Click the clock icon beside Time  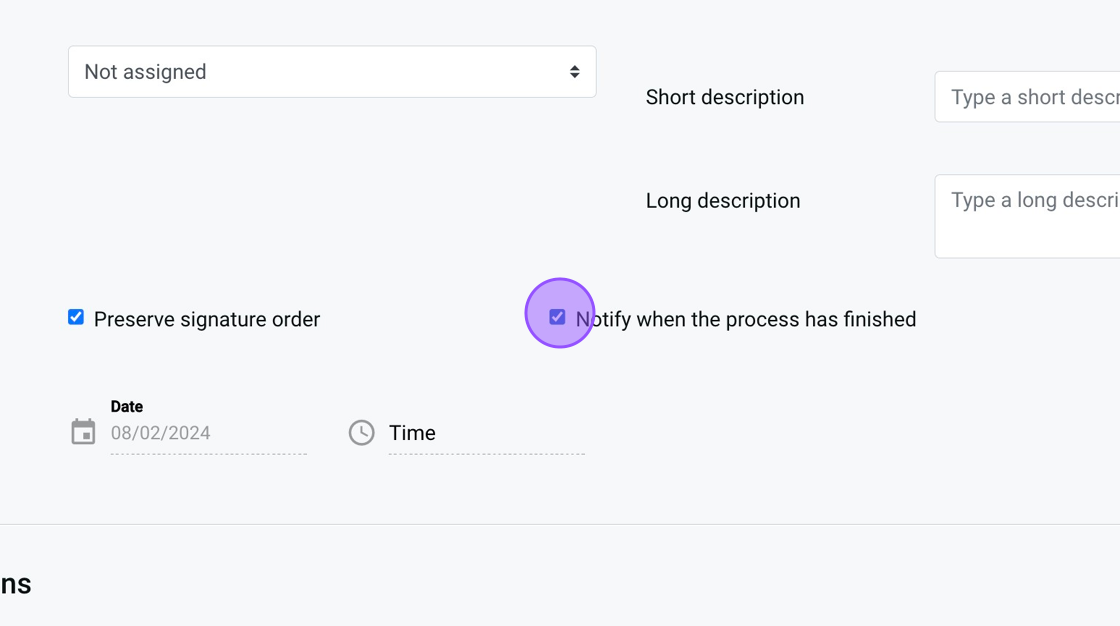pos(361,432)
